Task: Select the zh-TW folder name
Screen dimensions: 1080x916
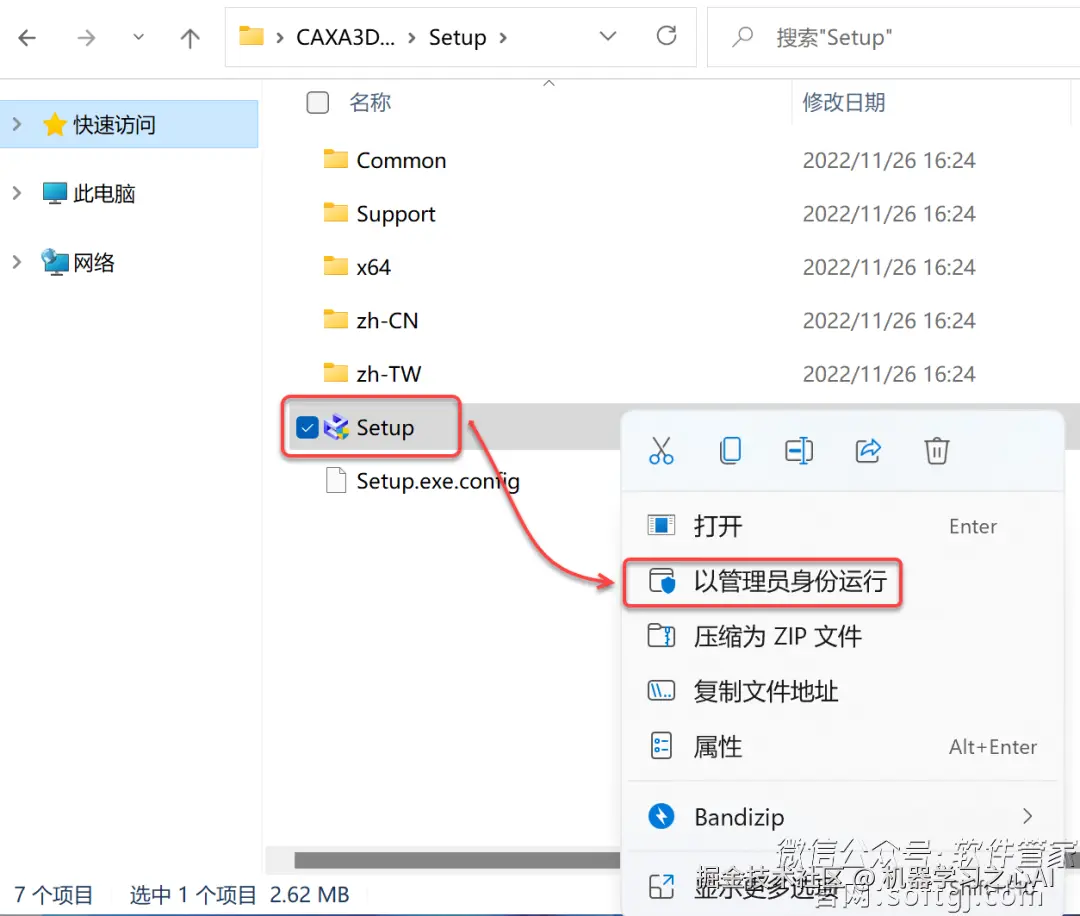Action: click(388, 374)
